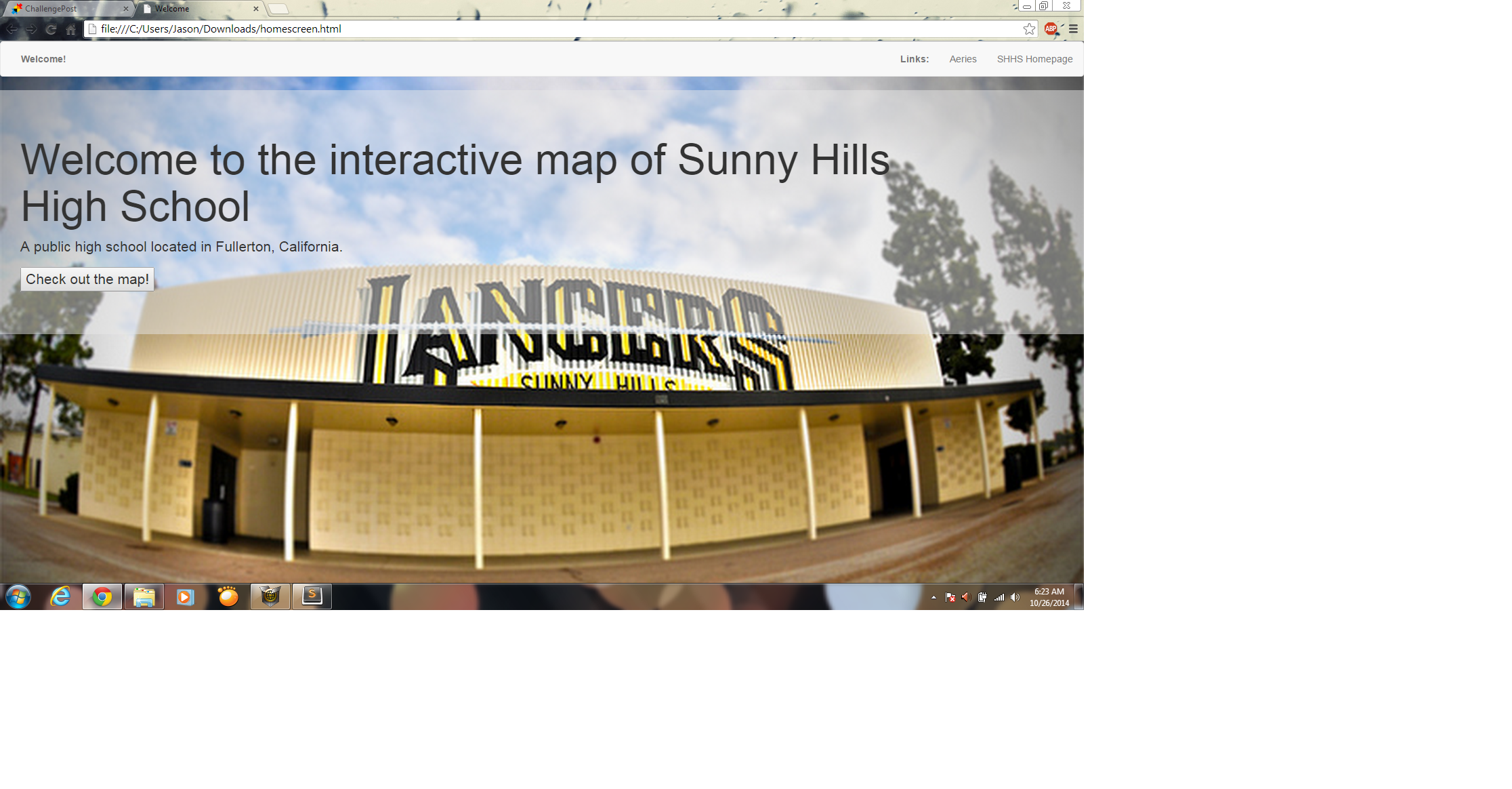This screenshot has height=789, width=1512.
Task: Close the Welcome tab
Action: click(256, 9)
